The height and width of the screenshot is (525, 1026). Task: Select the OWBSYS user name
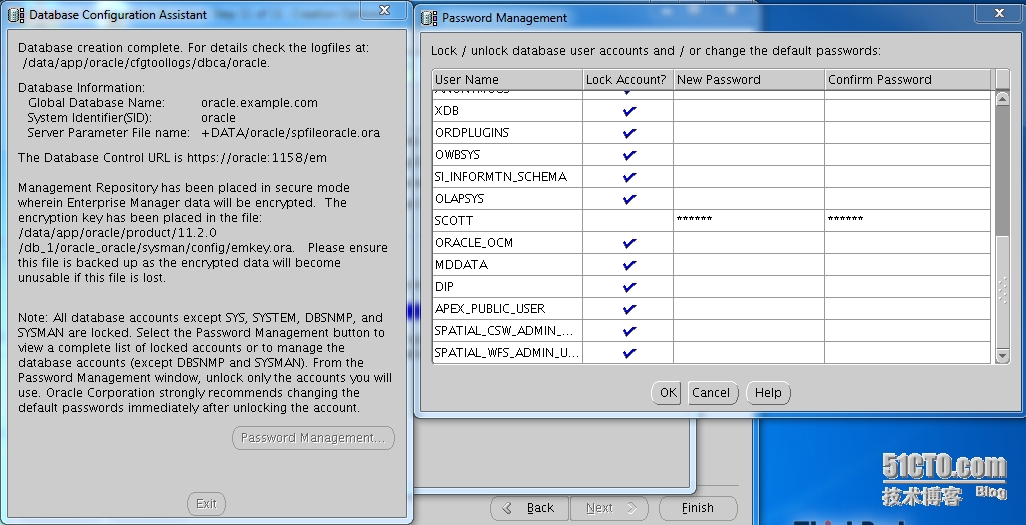(x=507, y=154)
